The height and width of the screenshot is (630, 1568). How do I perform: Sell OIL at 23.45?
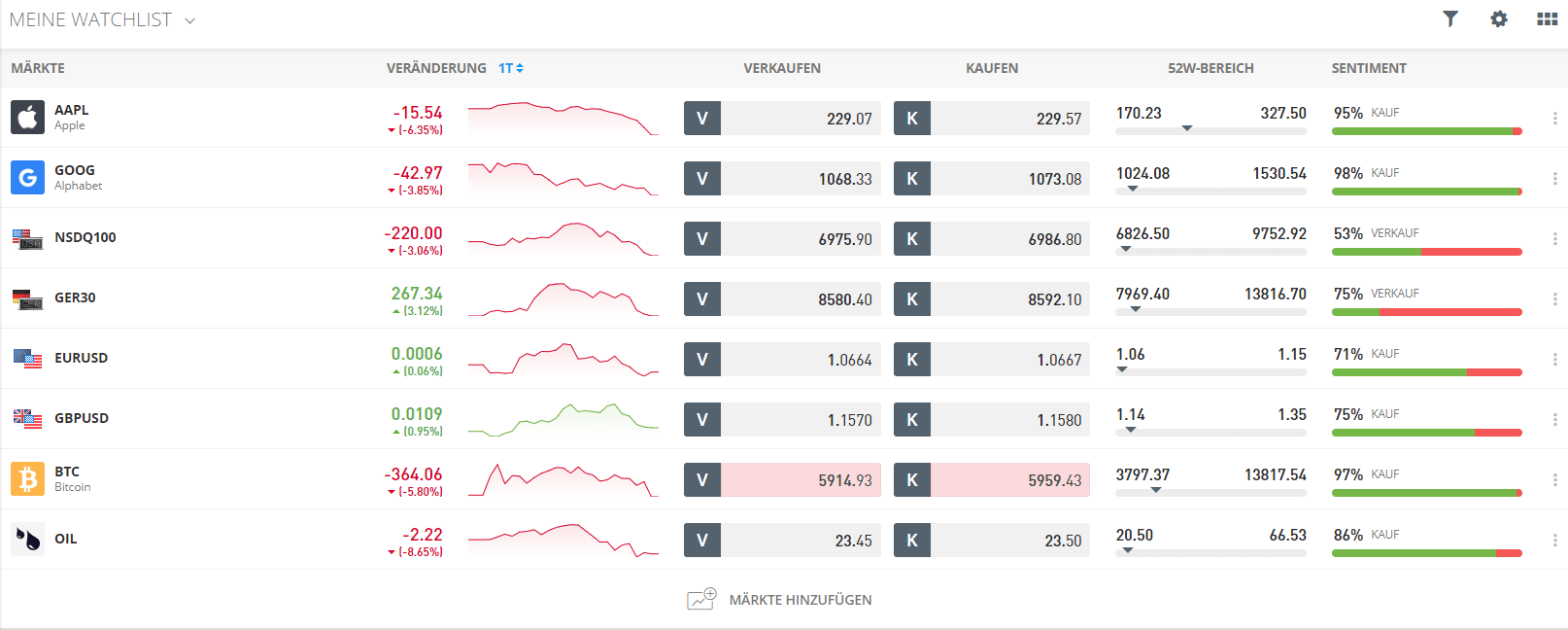(782, 541)
